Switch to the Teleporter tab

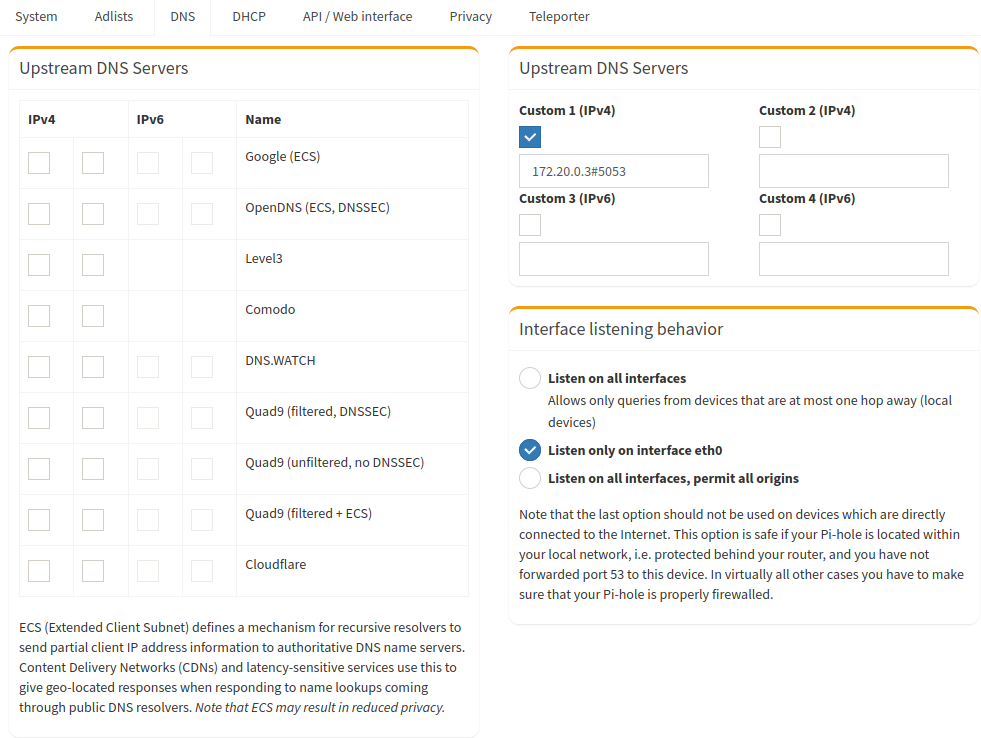(559, 17)
